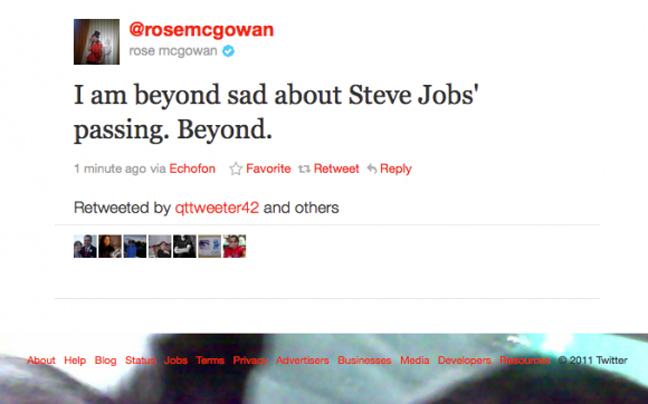Open the Media footer link

[x=415, y=360]
